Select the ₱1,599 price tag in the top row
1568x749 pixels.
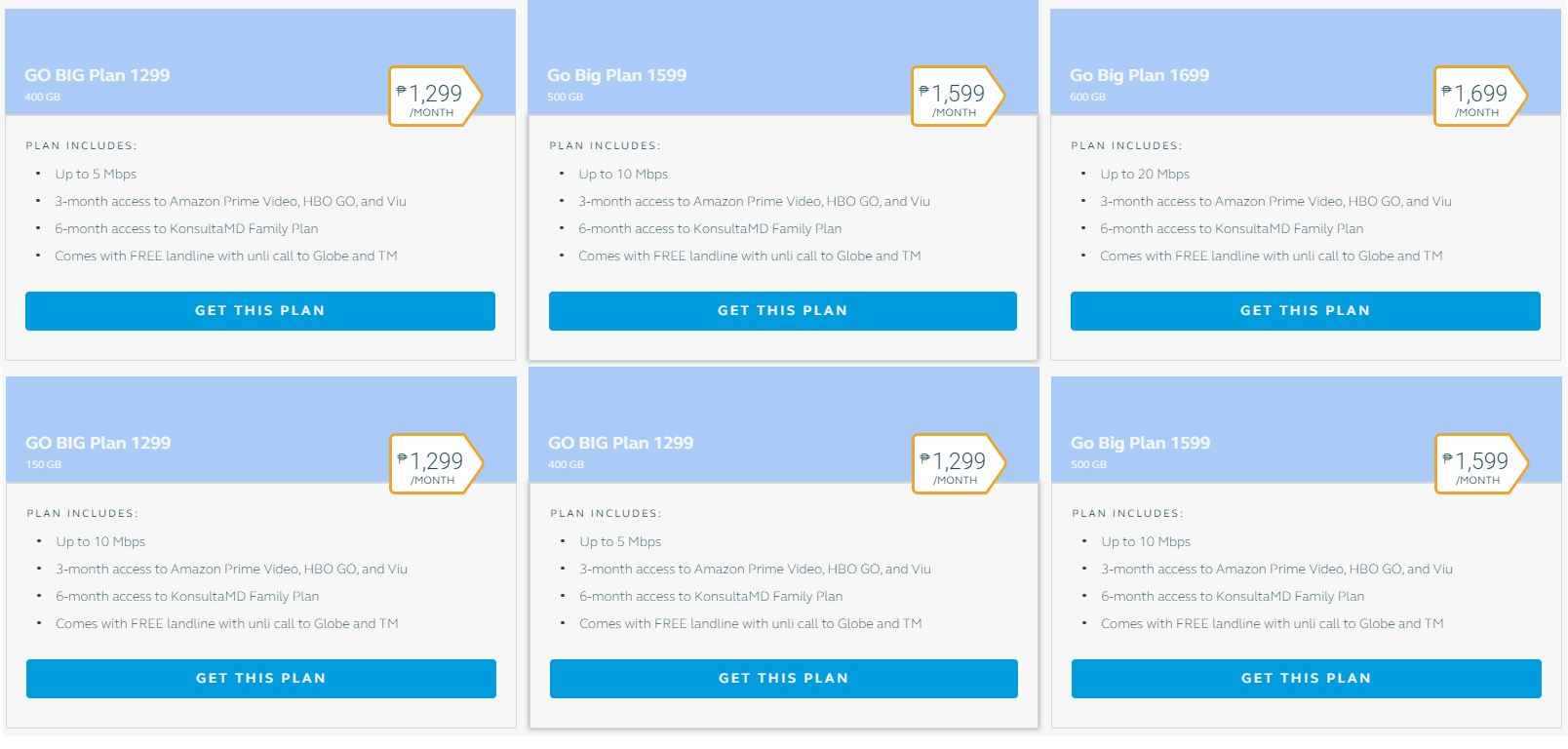(958, 97)
